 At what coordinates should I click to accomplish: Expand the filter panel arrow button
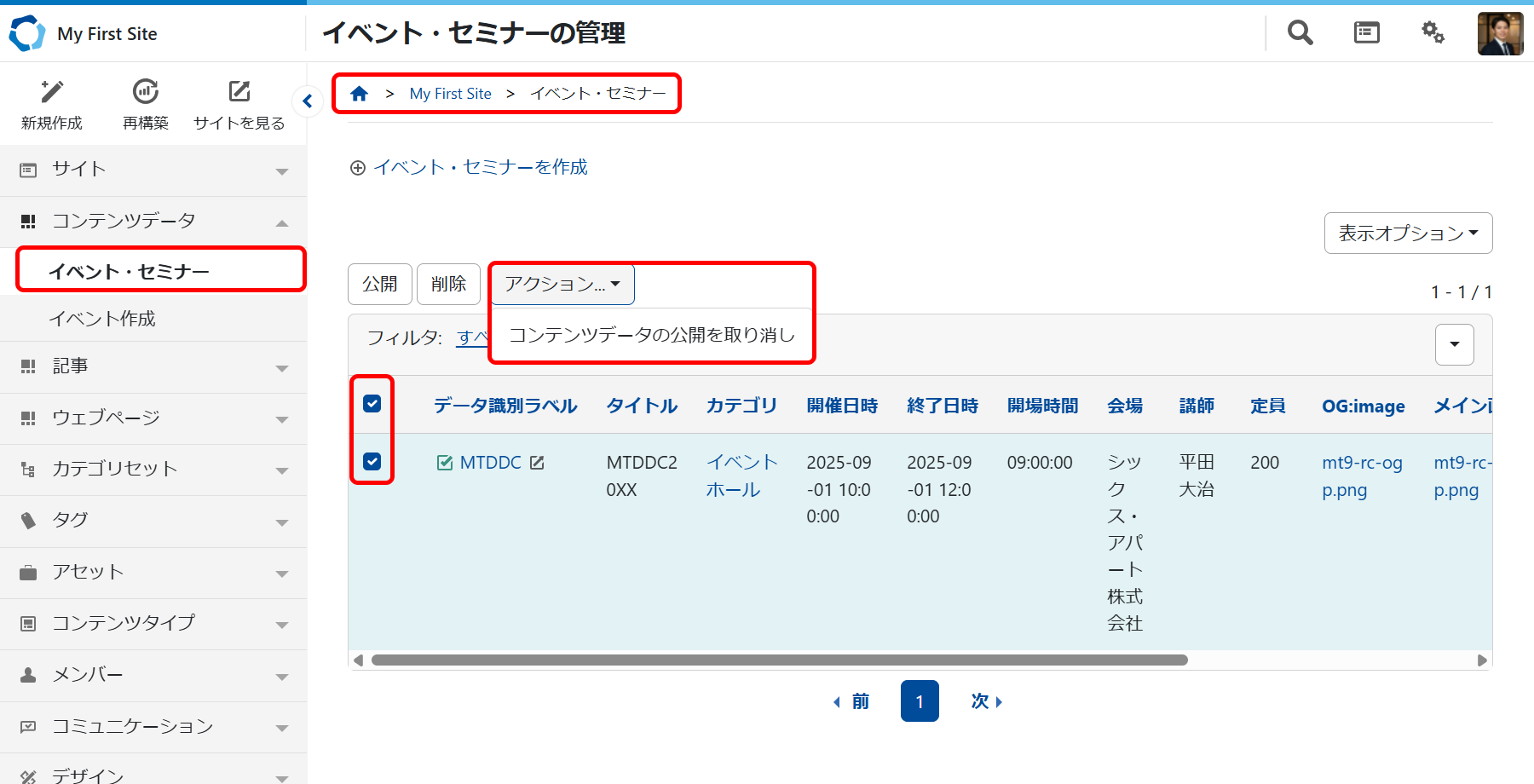pyautogui.click(x=1454, y=344)
